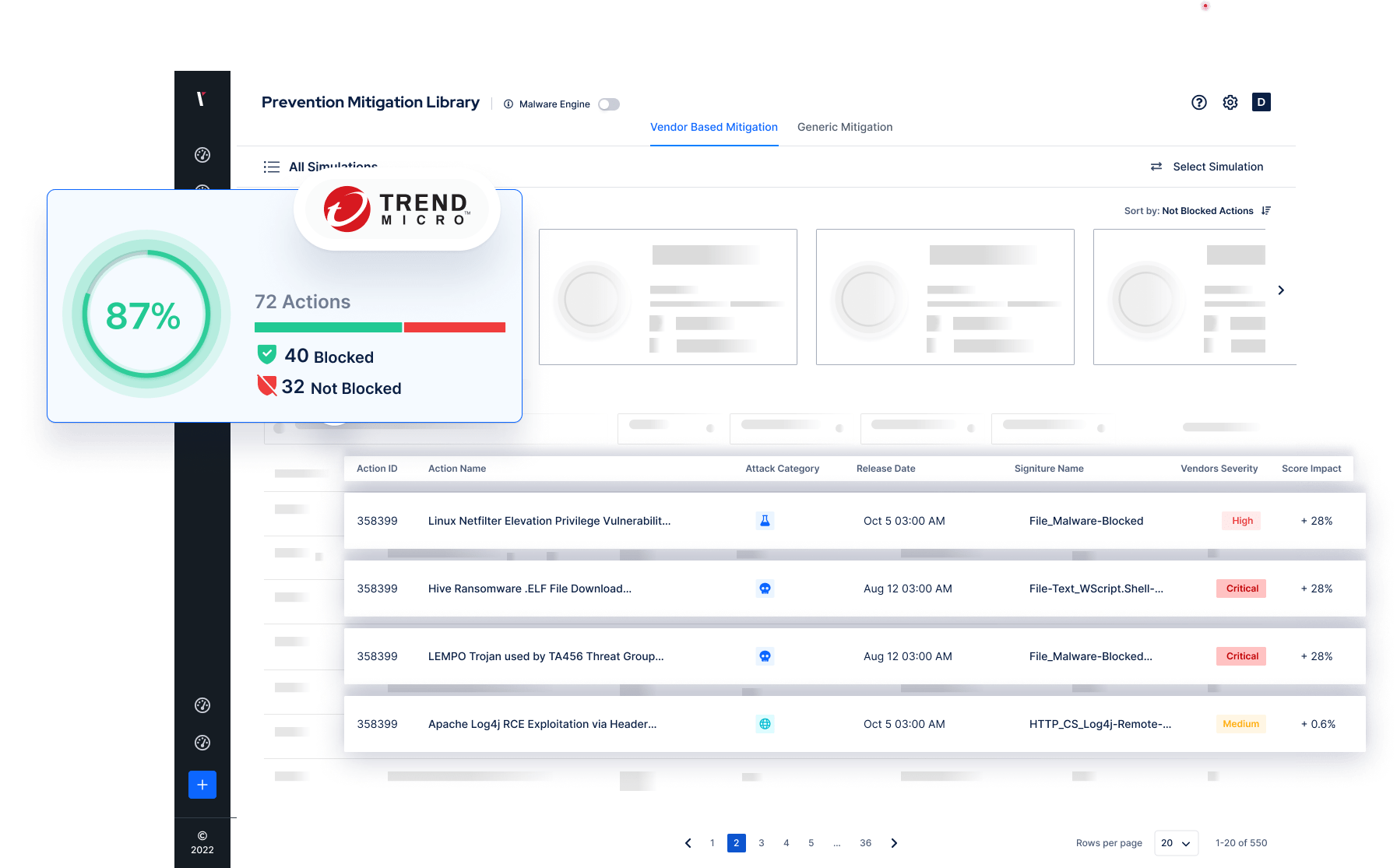Click the 'D' user avatar icon

[x=1261, y=102]
